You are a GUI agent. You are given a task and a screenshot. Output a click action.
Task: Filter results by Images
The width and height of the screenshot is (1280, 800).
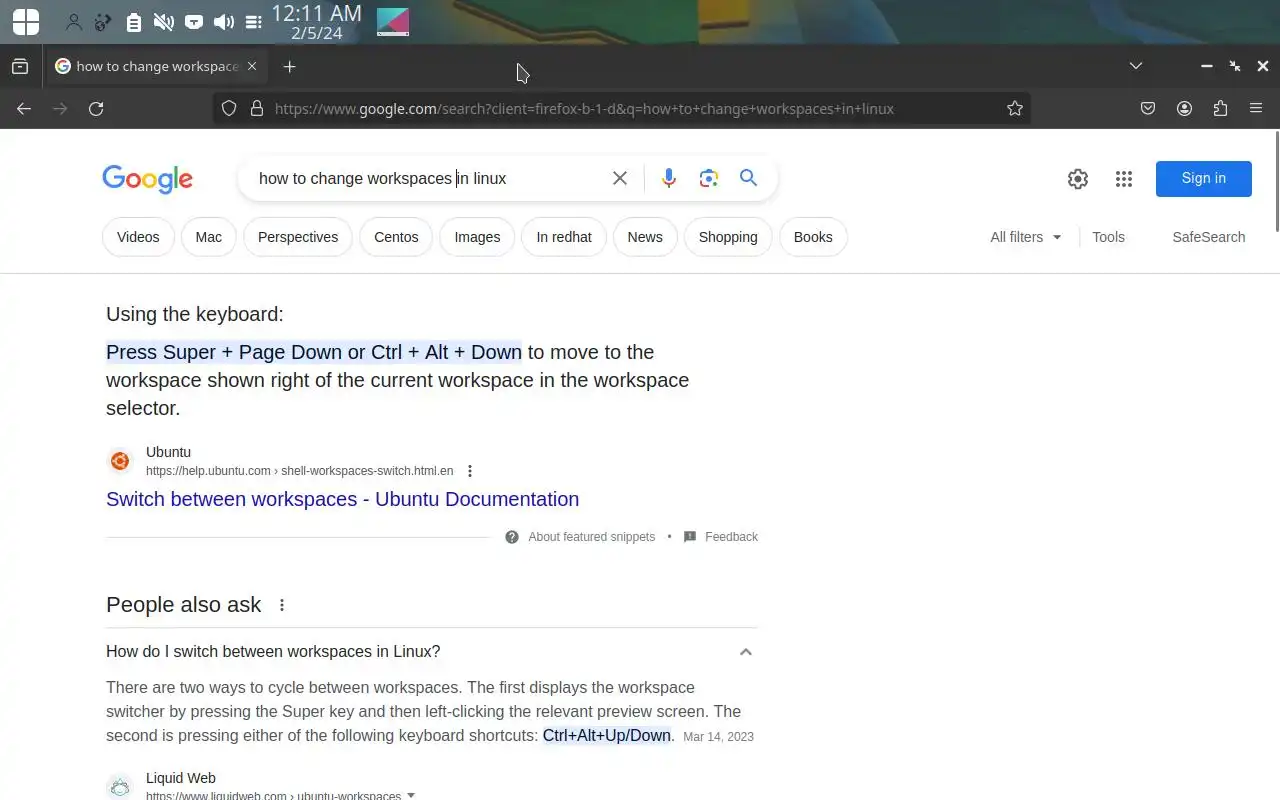tap(477, 237)
